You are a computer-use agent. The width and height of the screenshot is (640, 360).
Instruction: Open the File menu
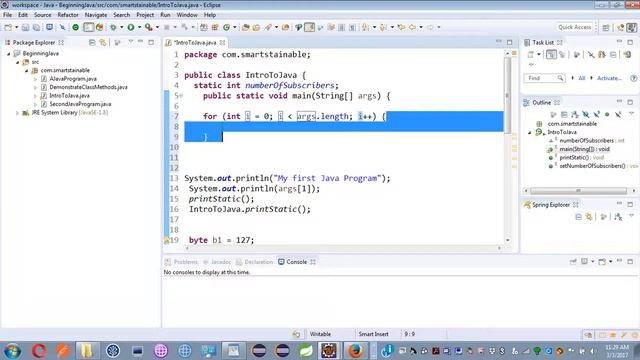coord(7,15)
